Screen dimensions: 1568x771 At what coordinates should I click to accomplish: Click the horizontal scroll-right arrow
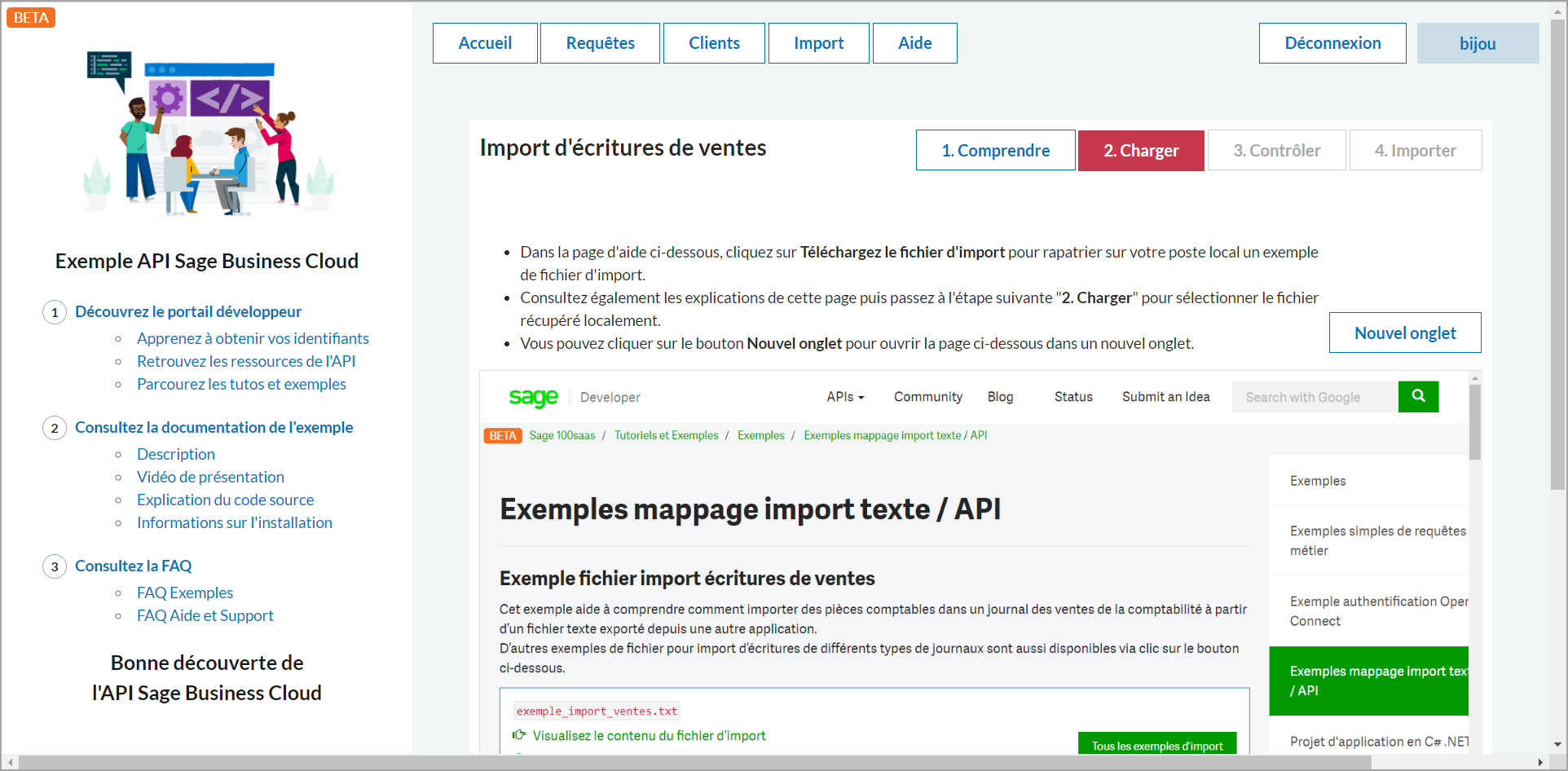click(x=1540, y=763)
